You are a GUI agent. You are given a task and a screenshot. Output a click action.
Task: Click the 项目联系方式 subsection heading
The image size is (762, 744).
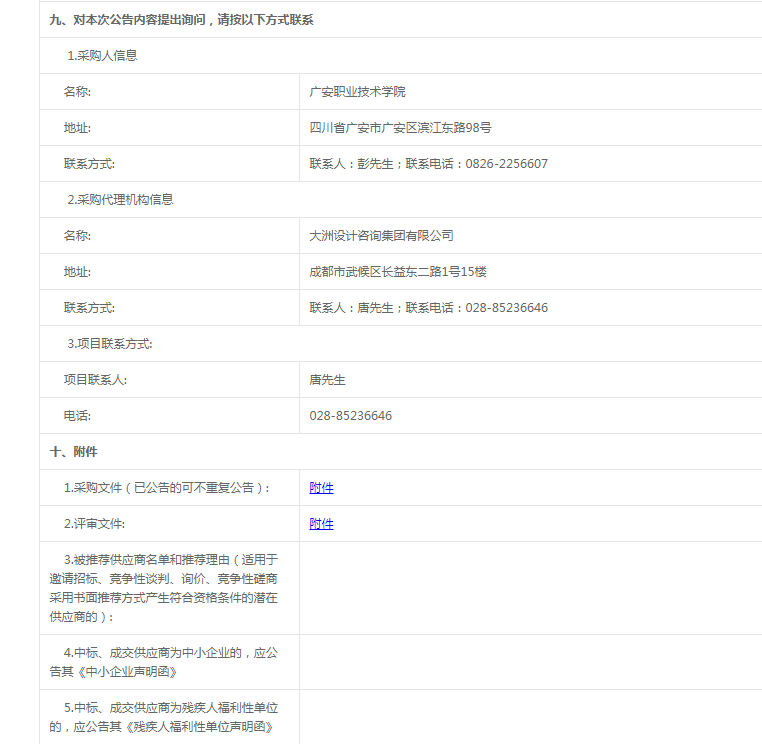(x=110, y=344)
